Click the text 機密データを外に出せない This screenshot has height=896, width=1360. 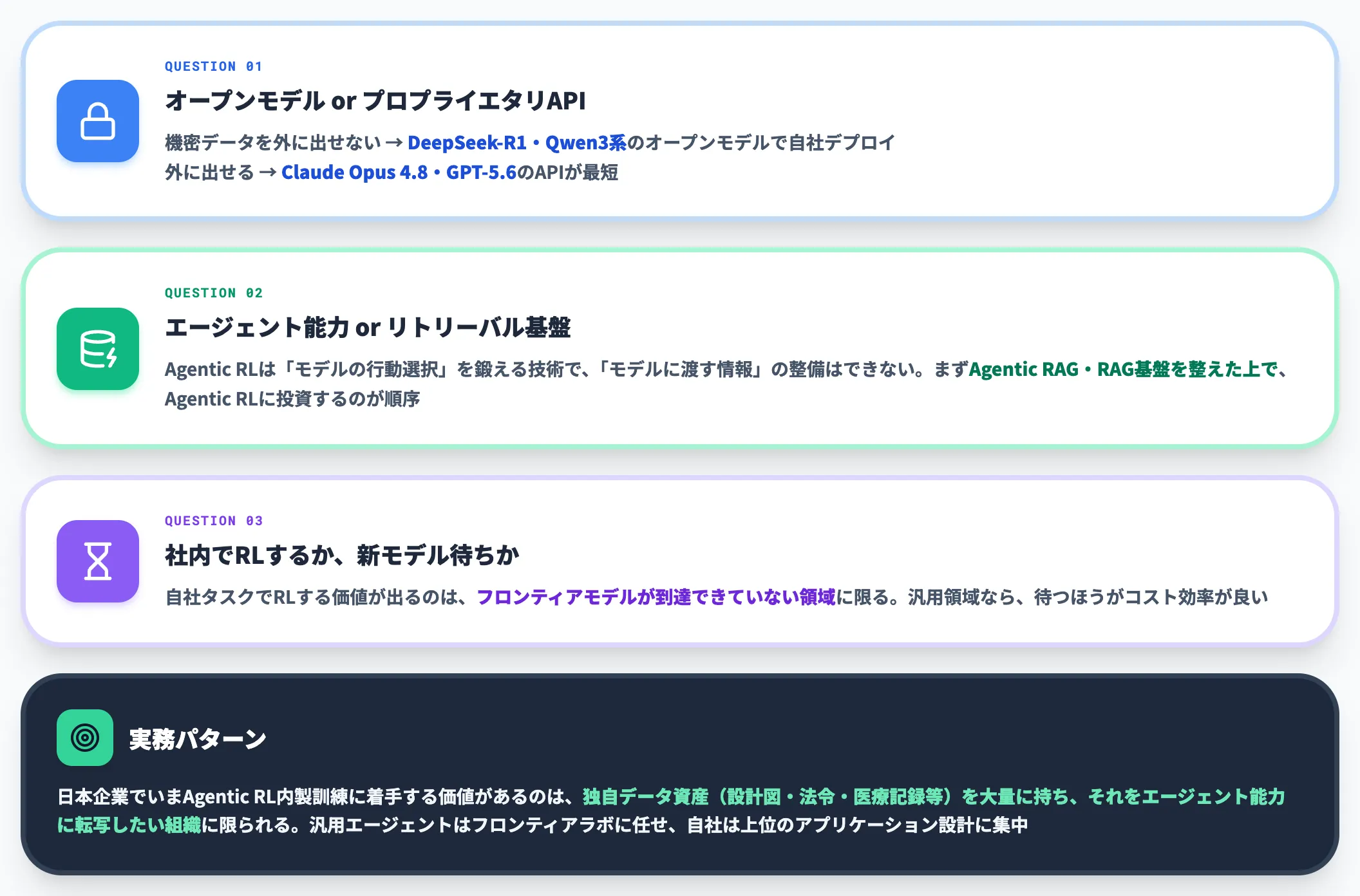coord(273,143)
